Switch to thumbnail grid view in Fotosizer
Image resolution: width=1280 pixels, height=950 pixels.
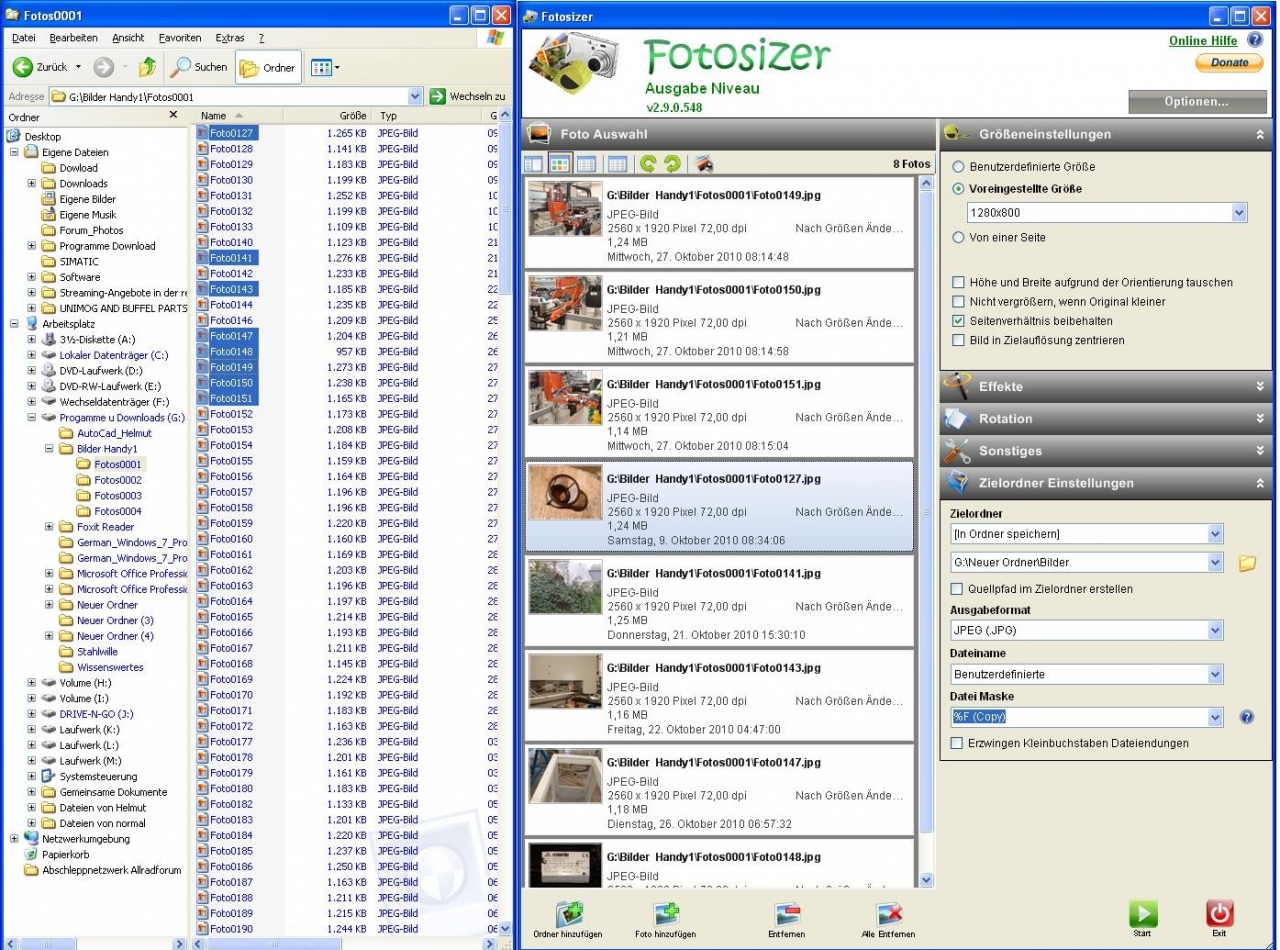pyautogui.click(x=560, y=164)
